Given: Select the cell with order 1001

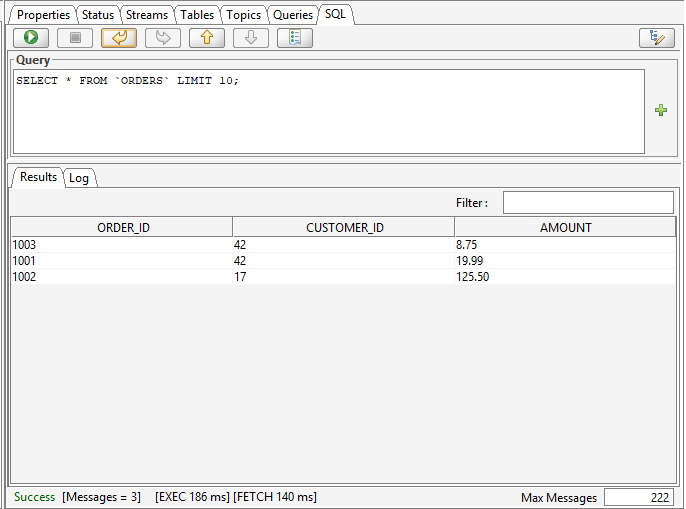Looking at the screenshot, I should (x=122, y=261).
